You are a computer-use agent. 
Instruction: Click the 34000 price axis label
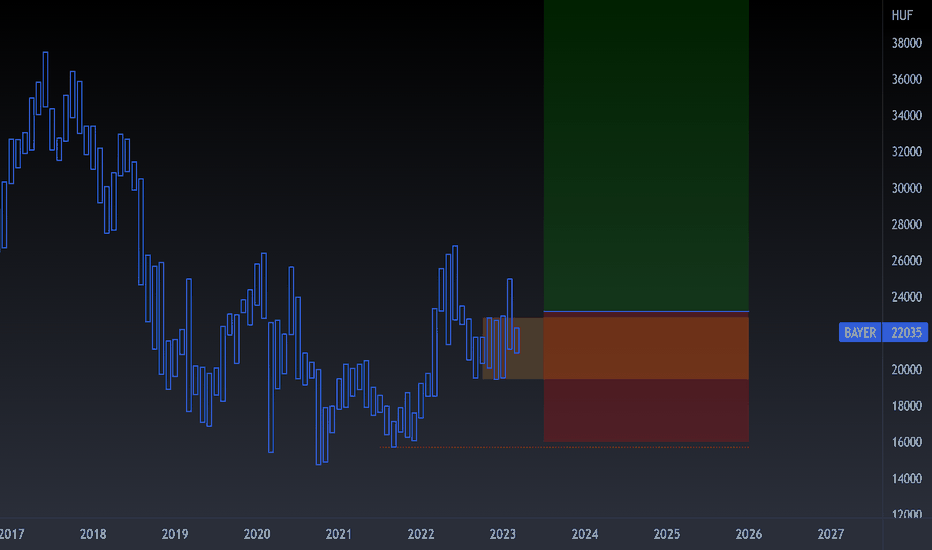[906, 115]
